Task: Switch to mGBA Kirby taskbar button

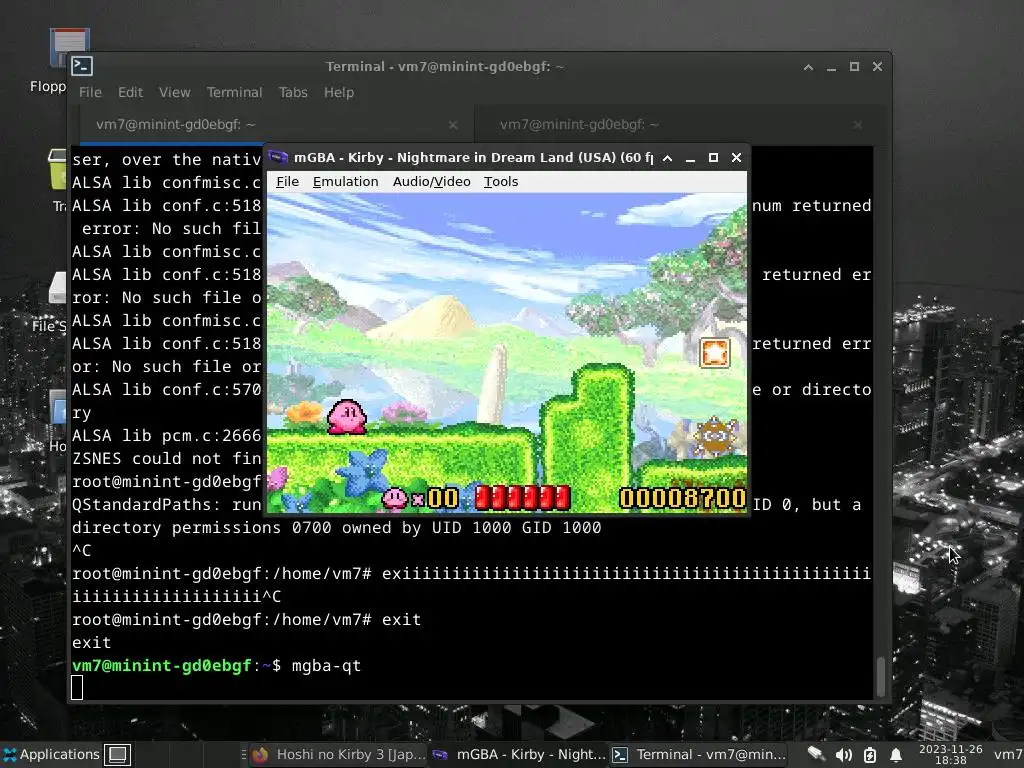Action: pyautogui.click(x=519, y=755)
